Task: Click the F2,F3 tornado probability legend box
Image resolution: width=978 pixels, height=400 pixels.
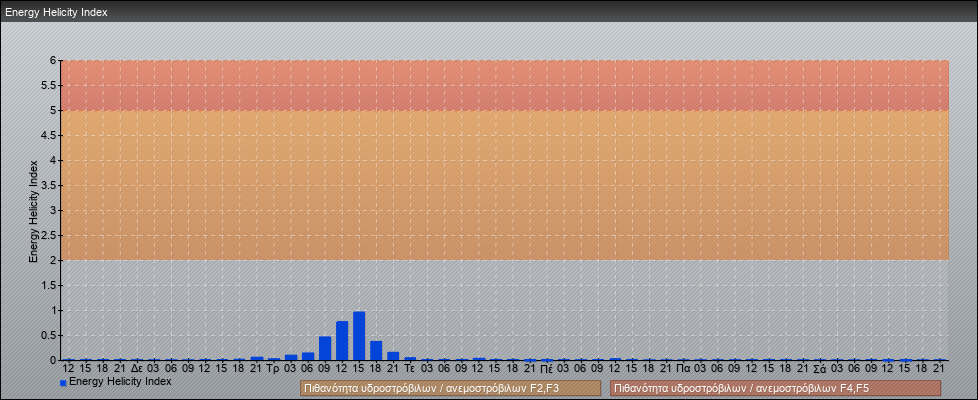Action: click(450, 388)
